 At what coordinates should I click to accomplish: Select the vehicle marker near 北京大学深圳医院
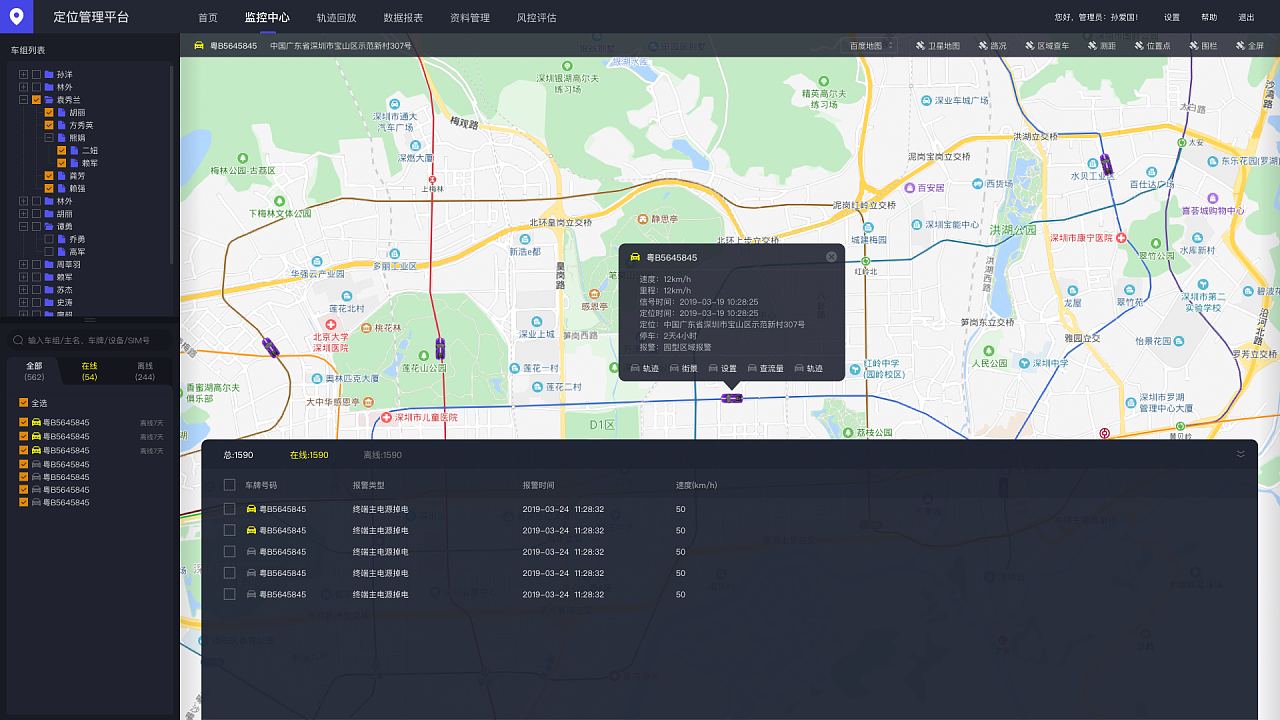tap(270, 347)
